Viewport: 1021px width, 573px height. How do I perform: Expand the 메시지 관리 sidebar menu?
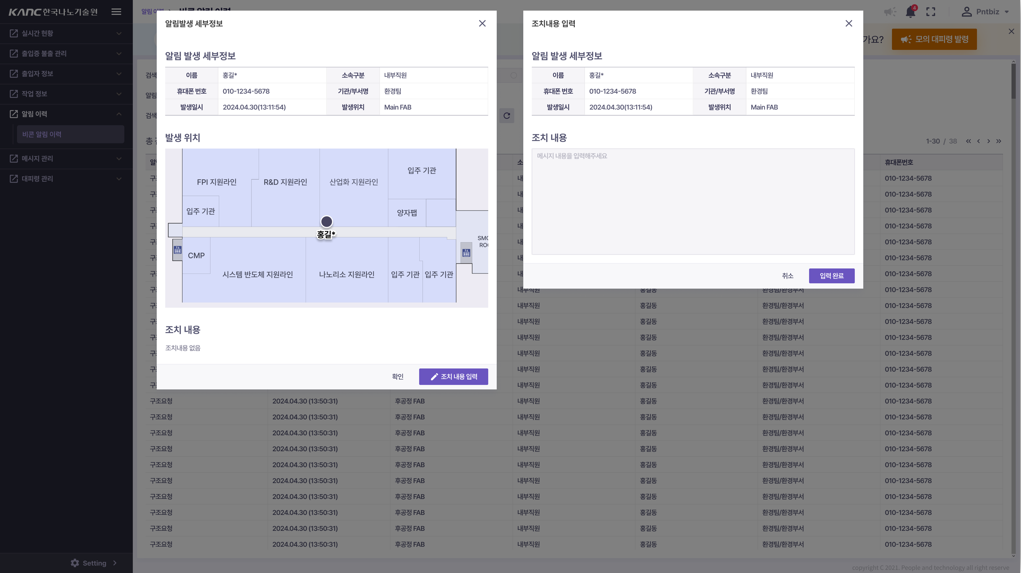point(66,158)
